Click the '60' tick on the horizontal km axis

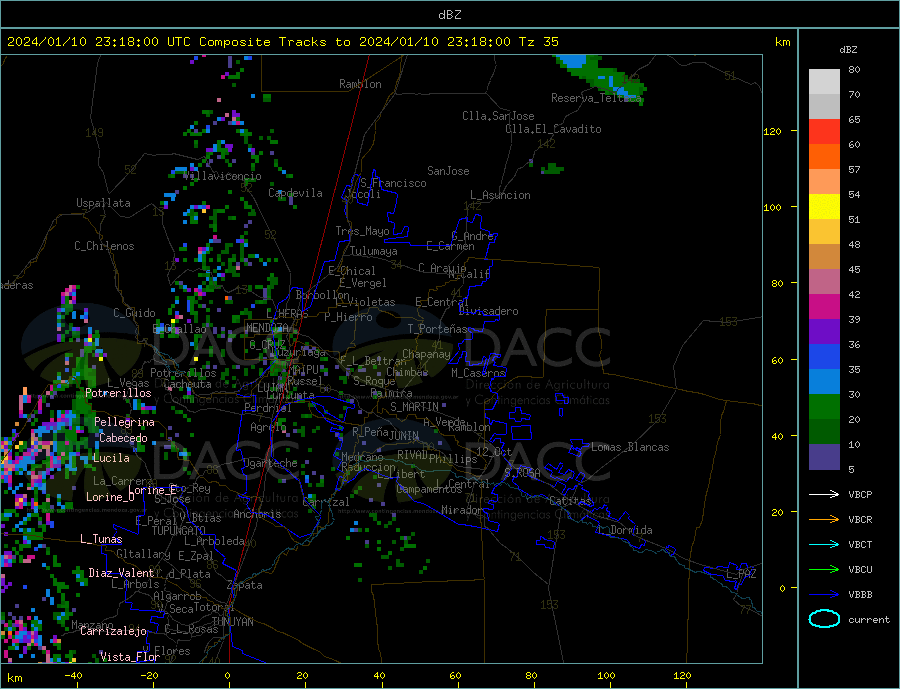(x=455, y=676)
